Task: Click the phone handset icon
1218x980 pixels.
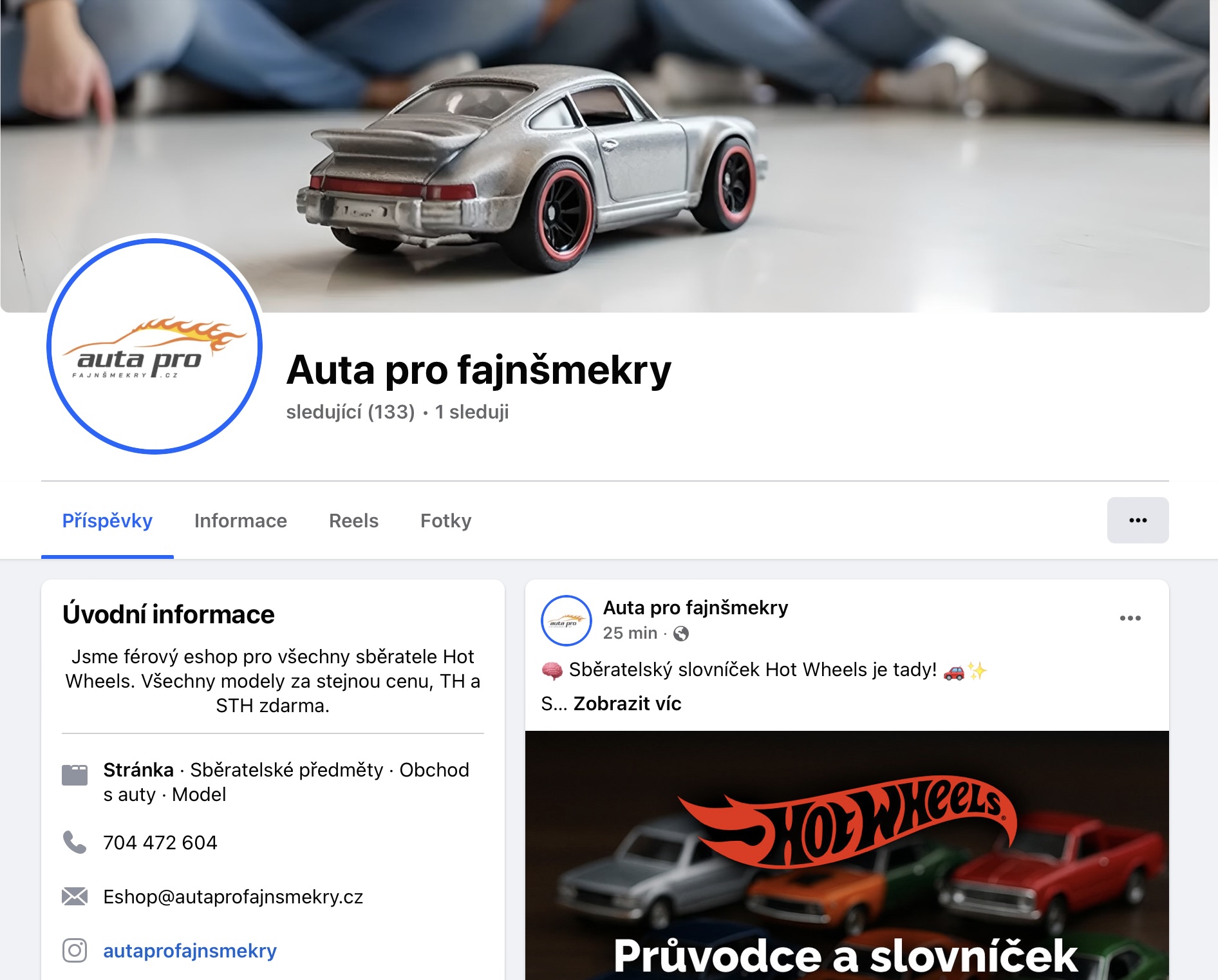Action: tap(75, 842)
